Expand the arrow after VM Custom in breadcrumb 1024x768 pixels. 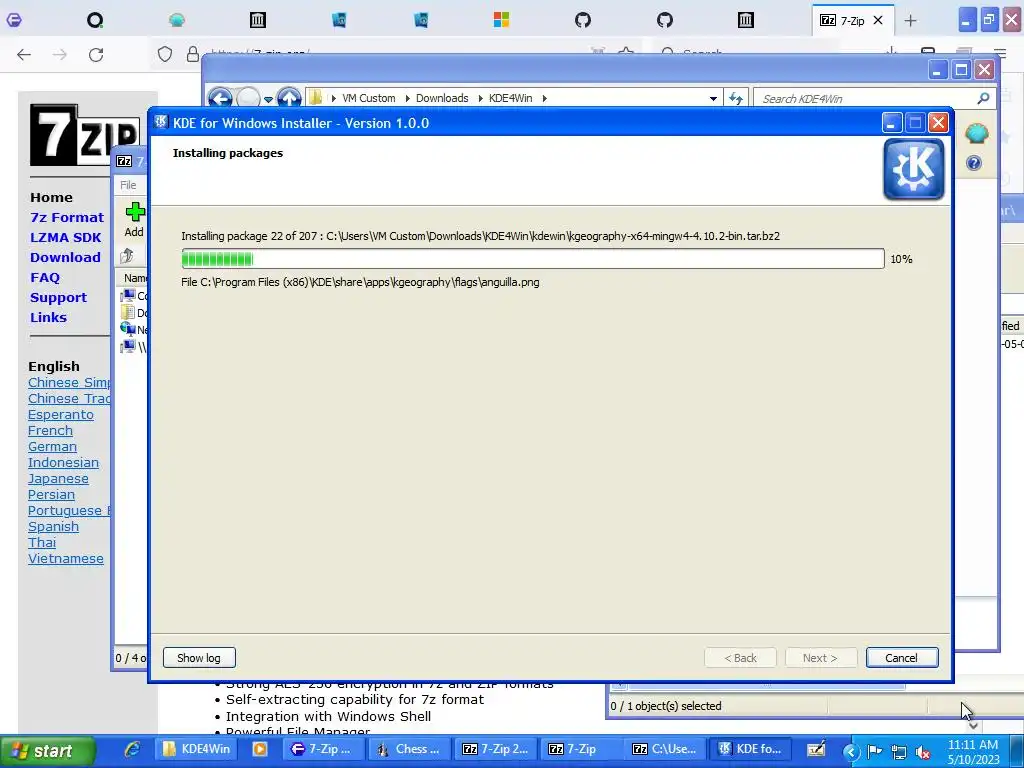408,99
